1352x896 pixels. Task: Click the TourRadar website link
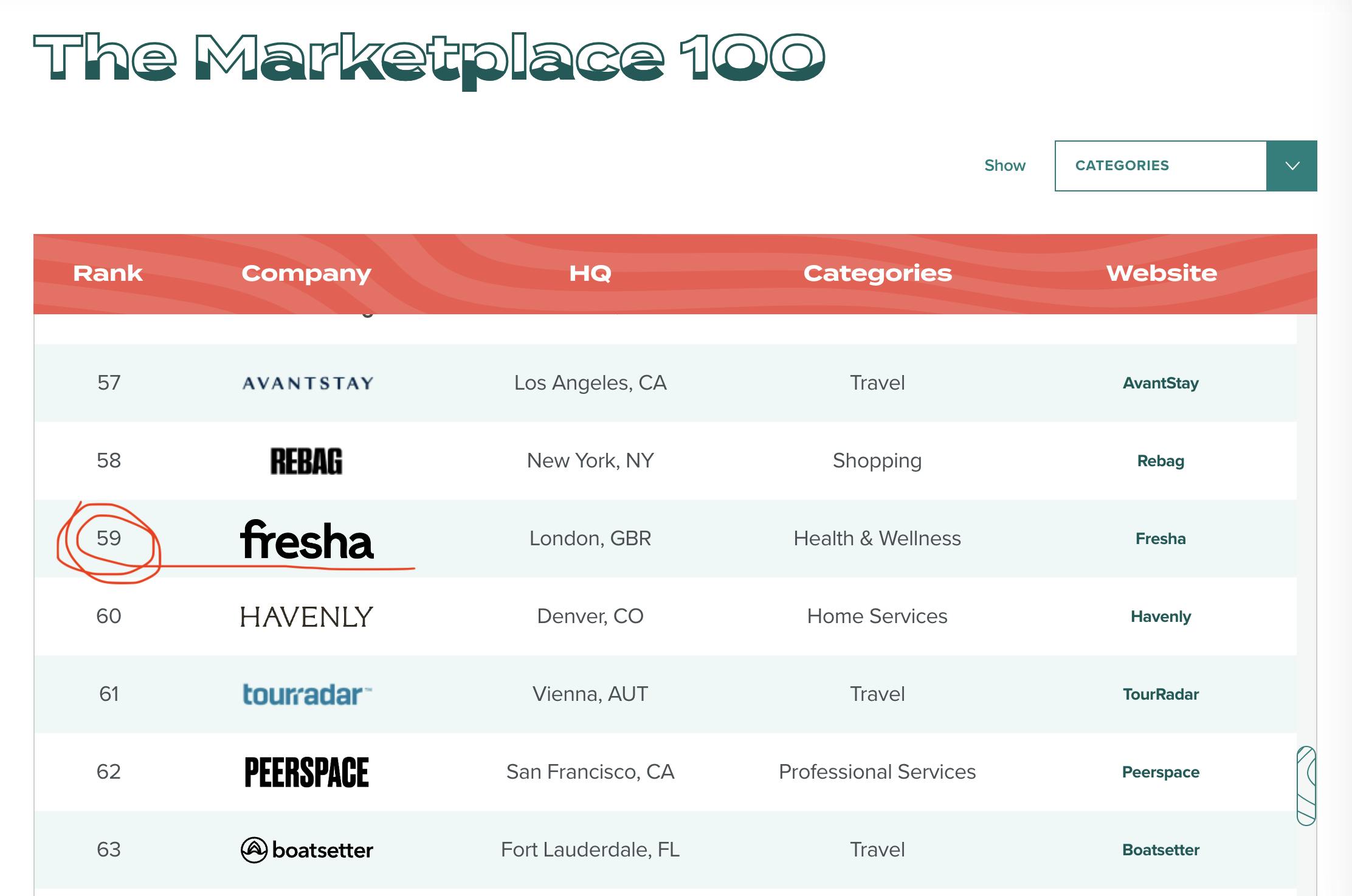coord(1161,694)
